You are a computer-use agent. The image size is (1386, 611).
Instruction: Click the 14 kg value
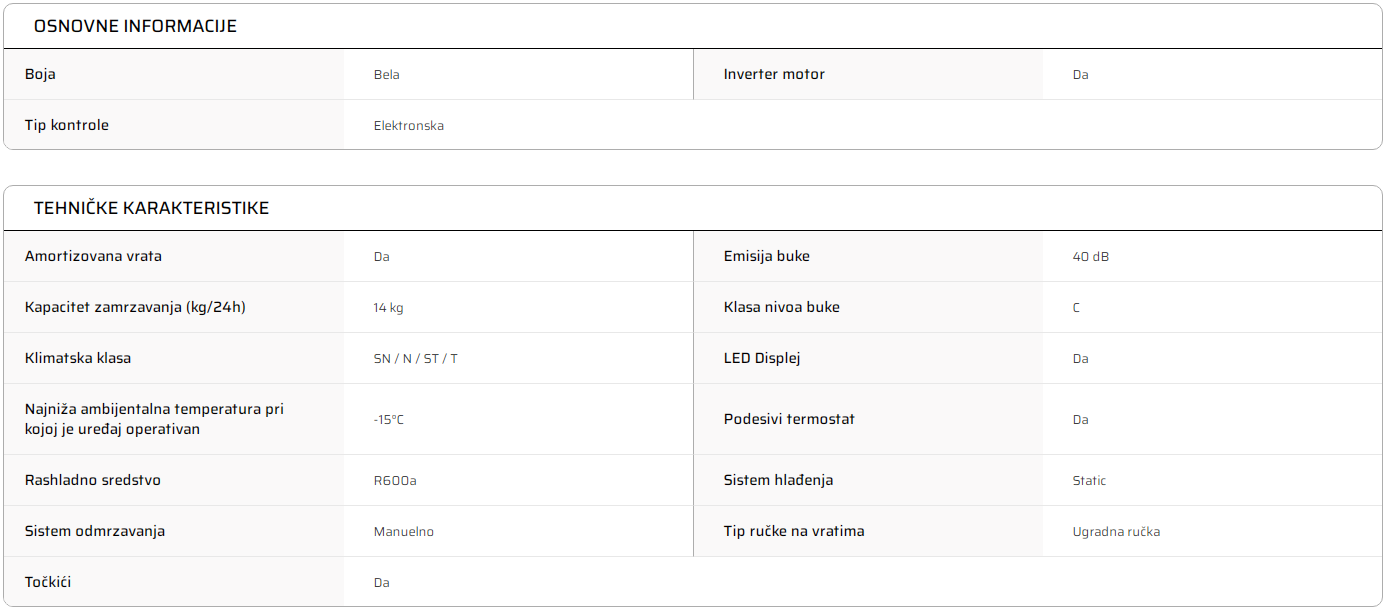point(388,308)
